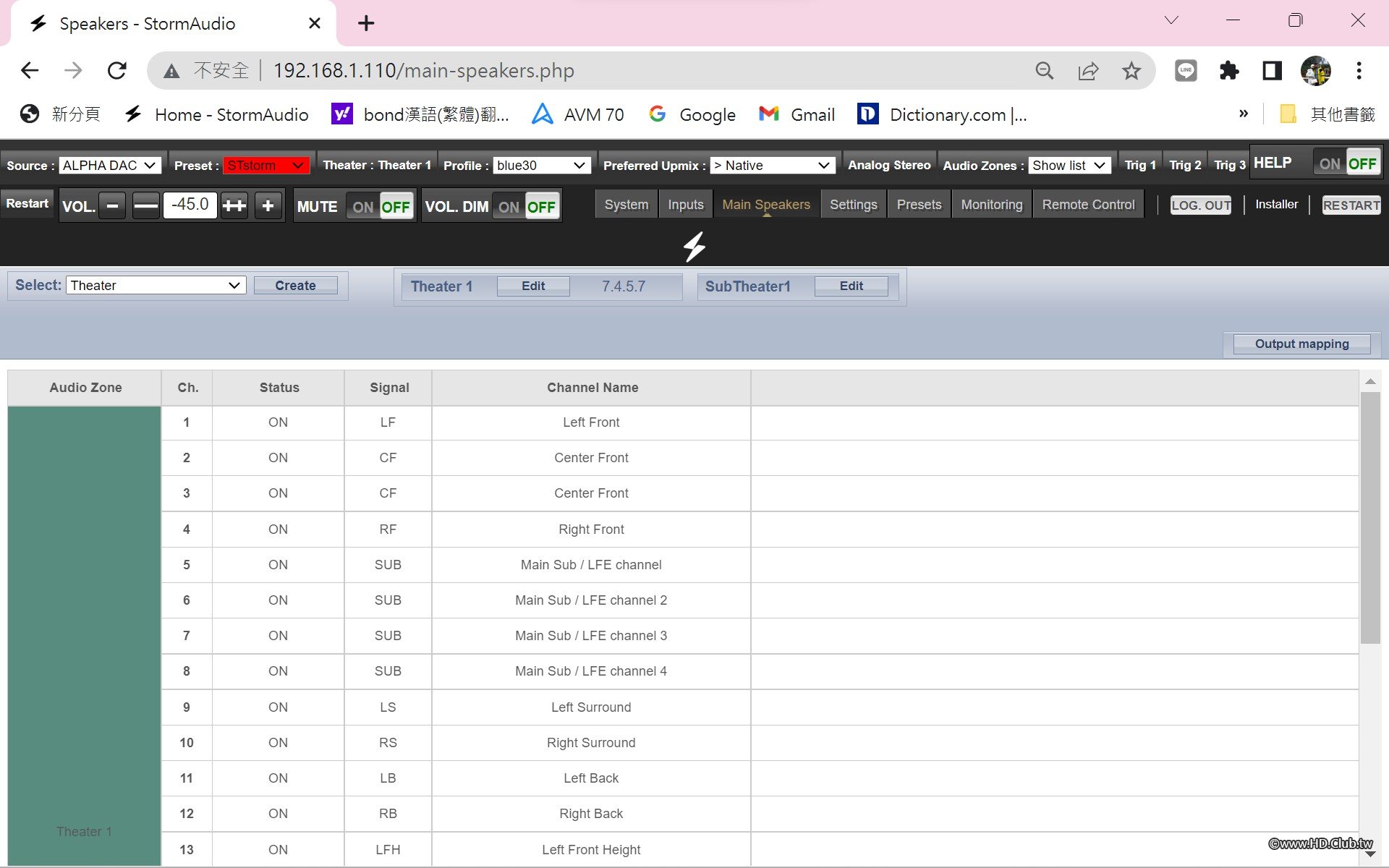The height and width of the screenshot is (868, 1389).
Task: Toggle Trig 3
Action: [1229, 165]
